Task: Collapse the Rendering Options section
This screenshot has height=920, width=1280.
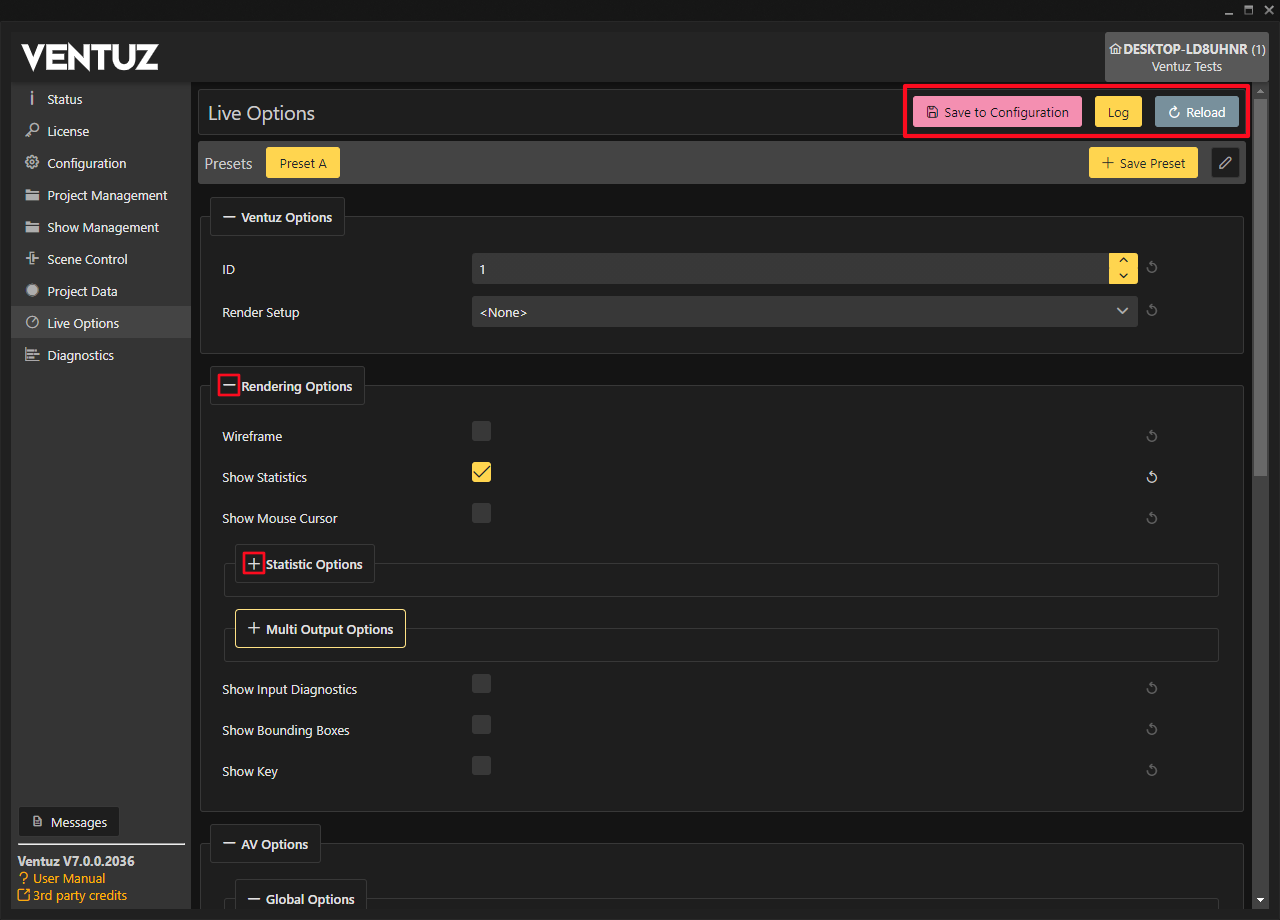Action: pyautogui.click(x=229, y=386)
